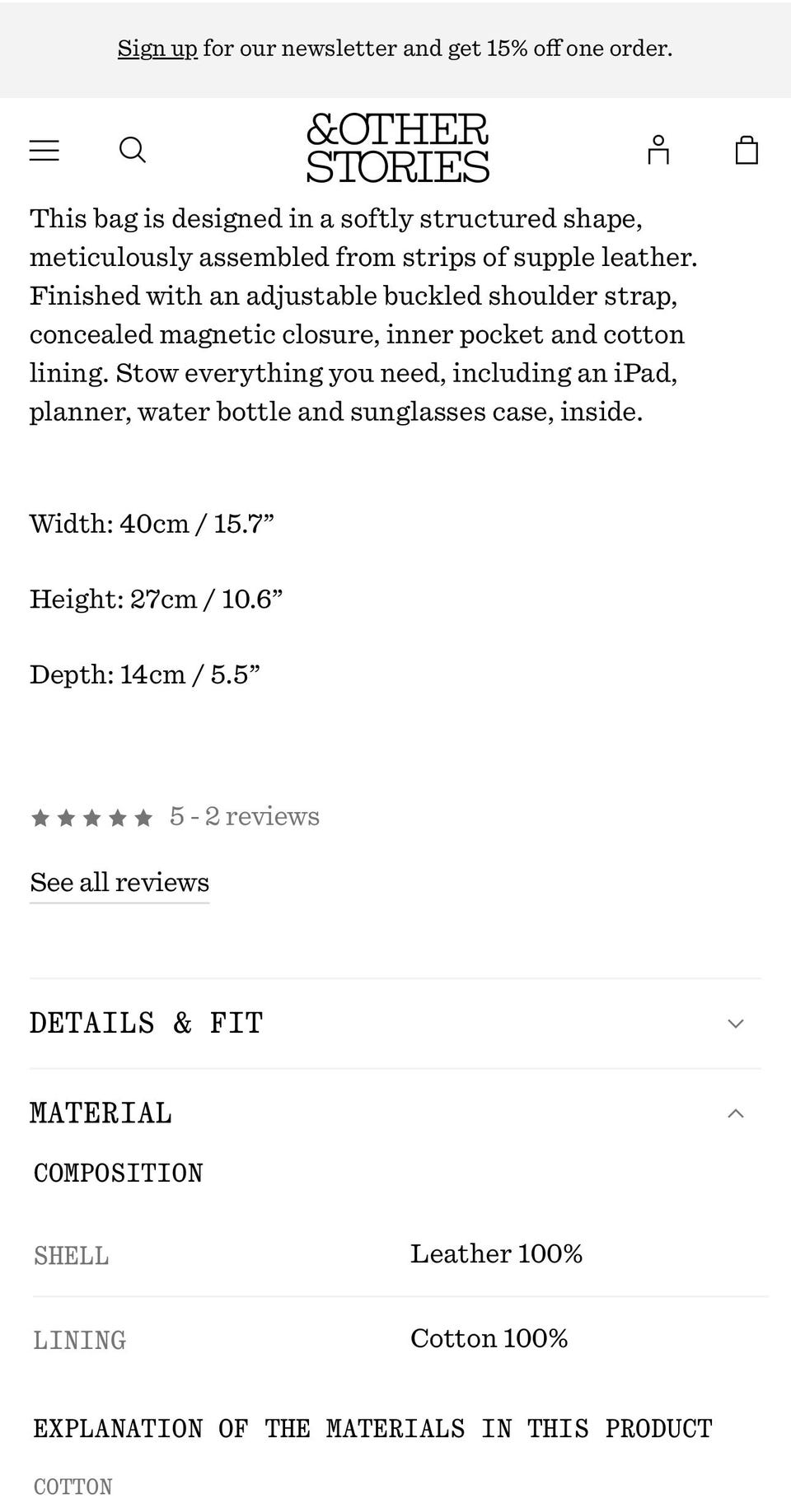This screenshot has width=791, height=1512.
Task: Go to &Other Stories home via logo
Action: pos(397,148)
